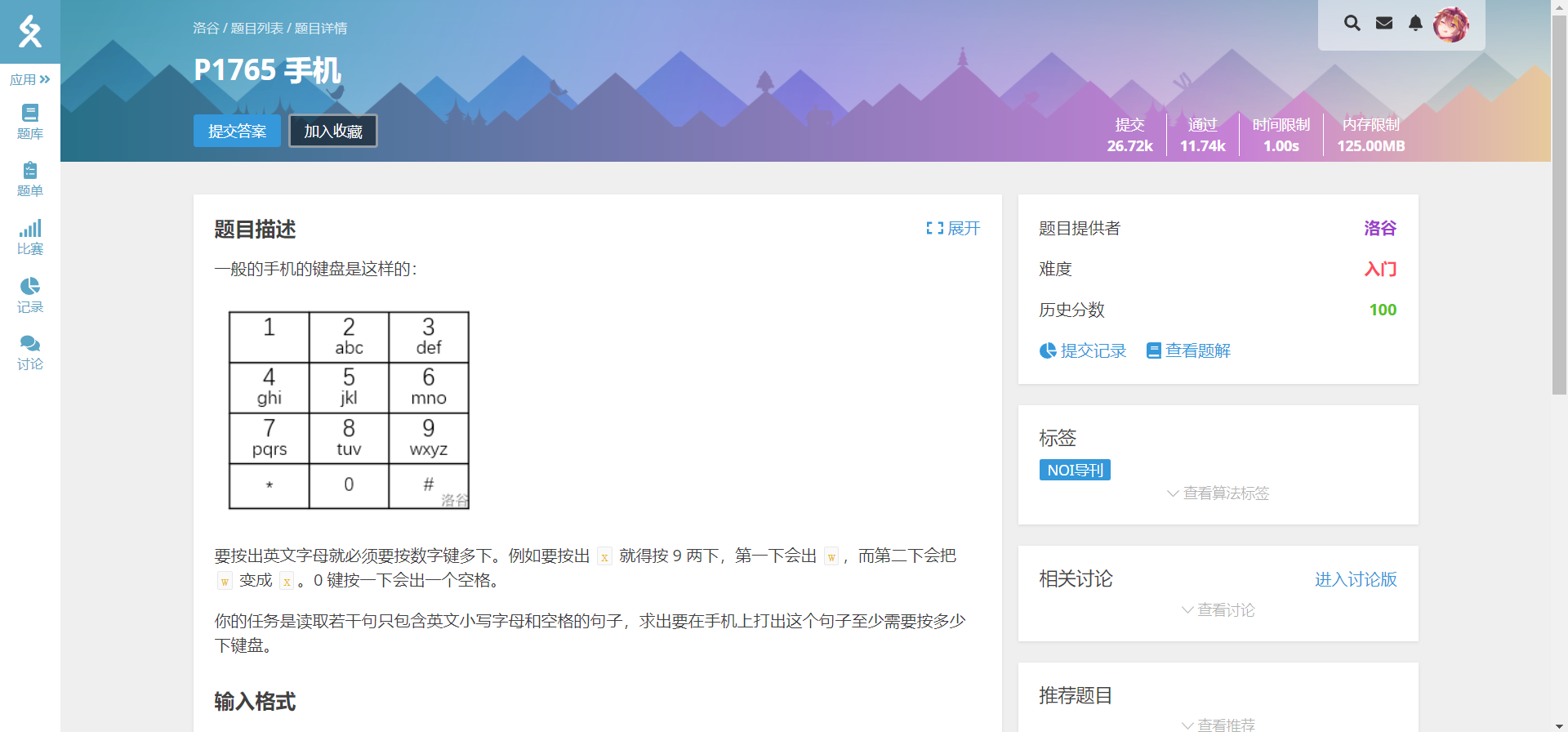Expand the 应用 sidebar menu
1568x732 pixels.
pos(30,79)
